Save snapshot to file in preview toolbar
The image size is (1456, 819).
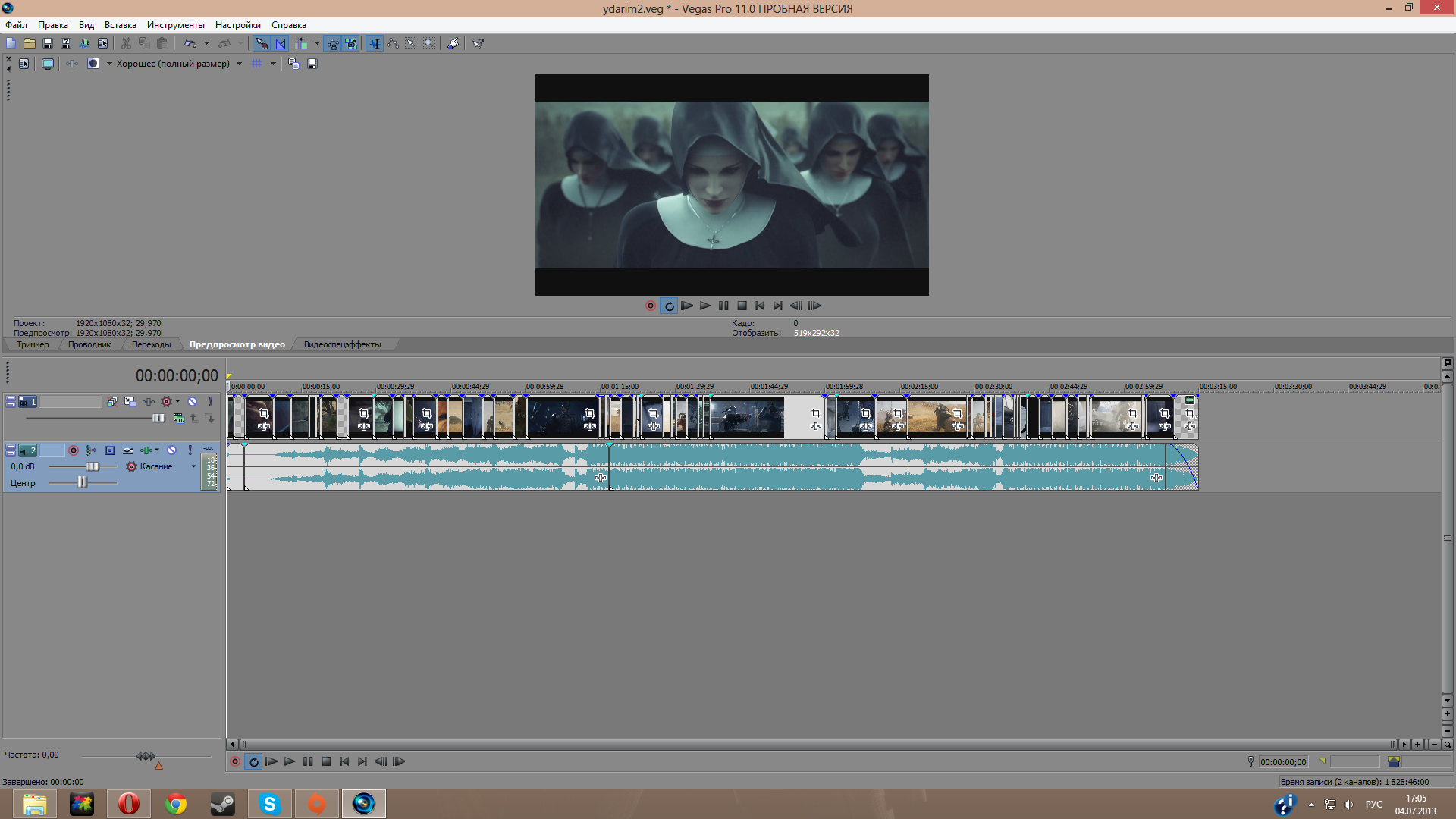click(312, 64)
